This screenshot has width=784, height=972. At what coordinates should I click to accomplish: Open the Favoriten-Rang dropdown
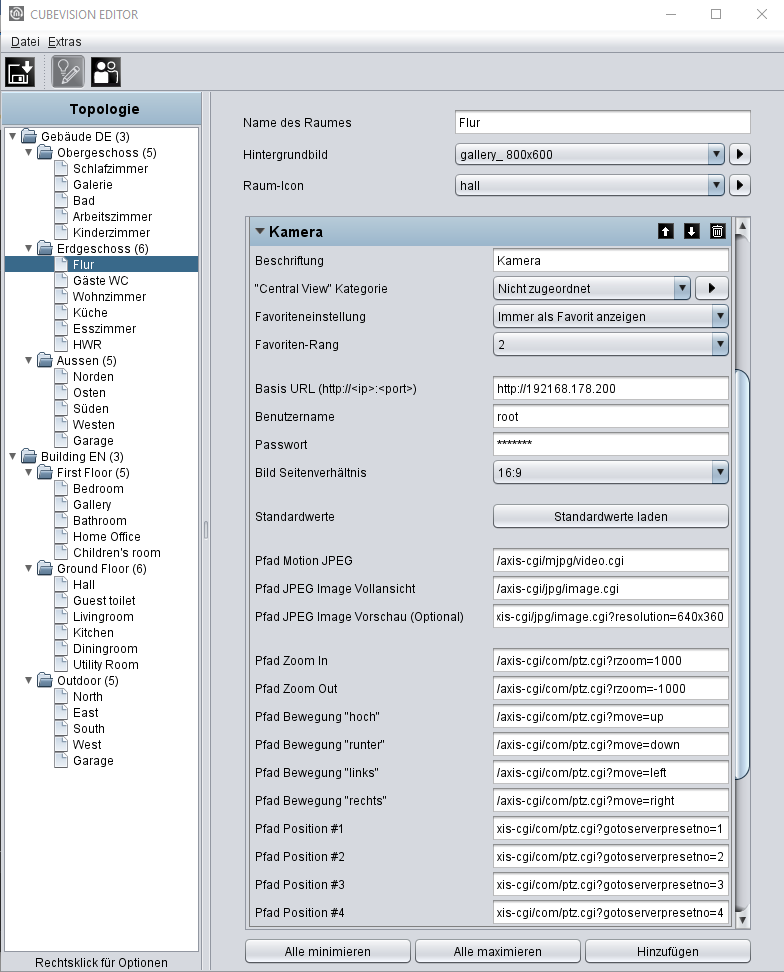click(x=610, y=345)
